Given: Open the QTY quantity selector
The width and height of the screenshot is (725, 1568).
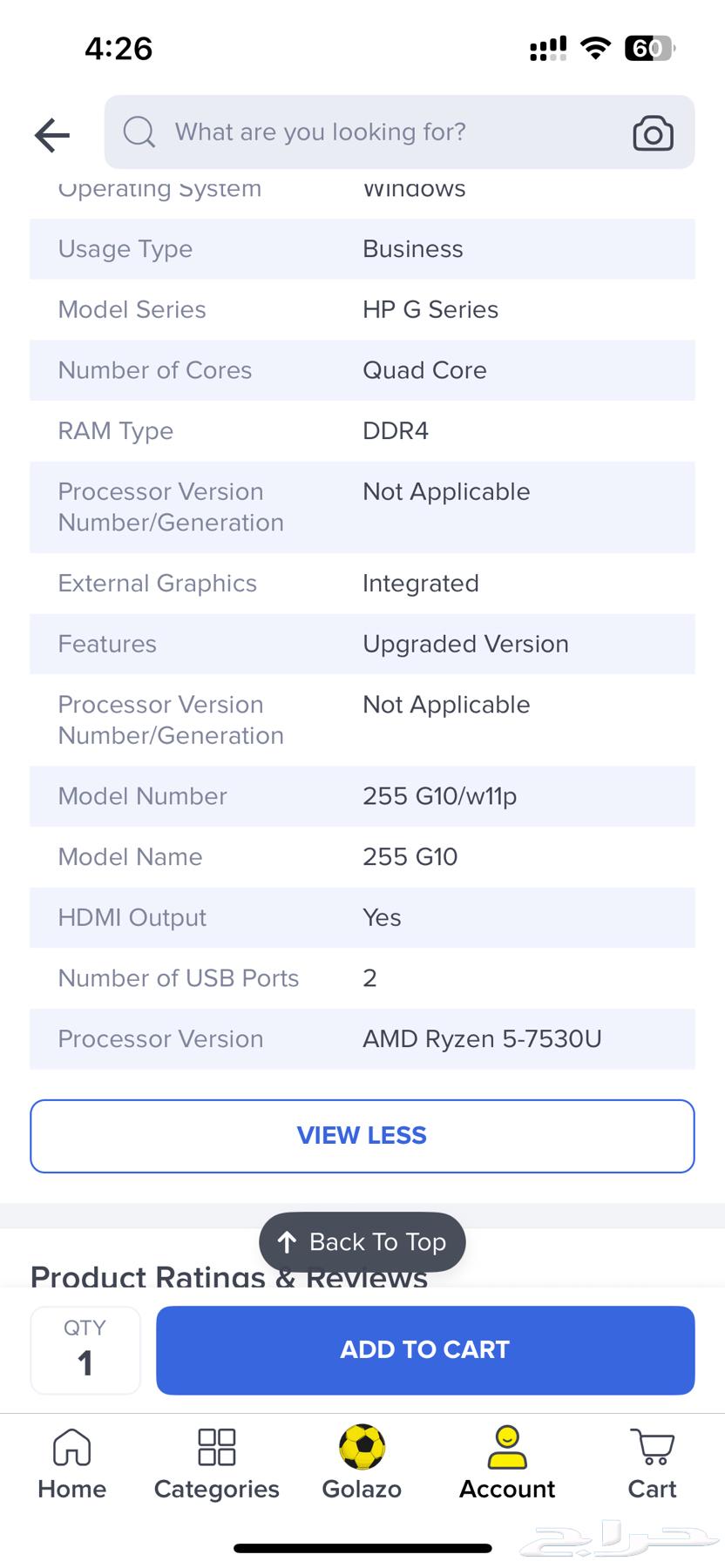Looking at the screenshot, I should coord(85,1349).
